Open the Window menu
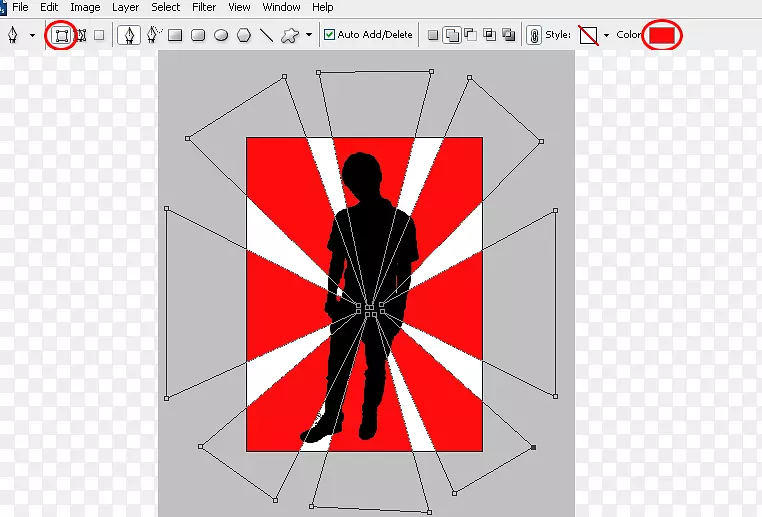This screenshot has width=762, height=517. point(281,7)
